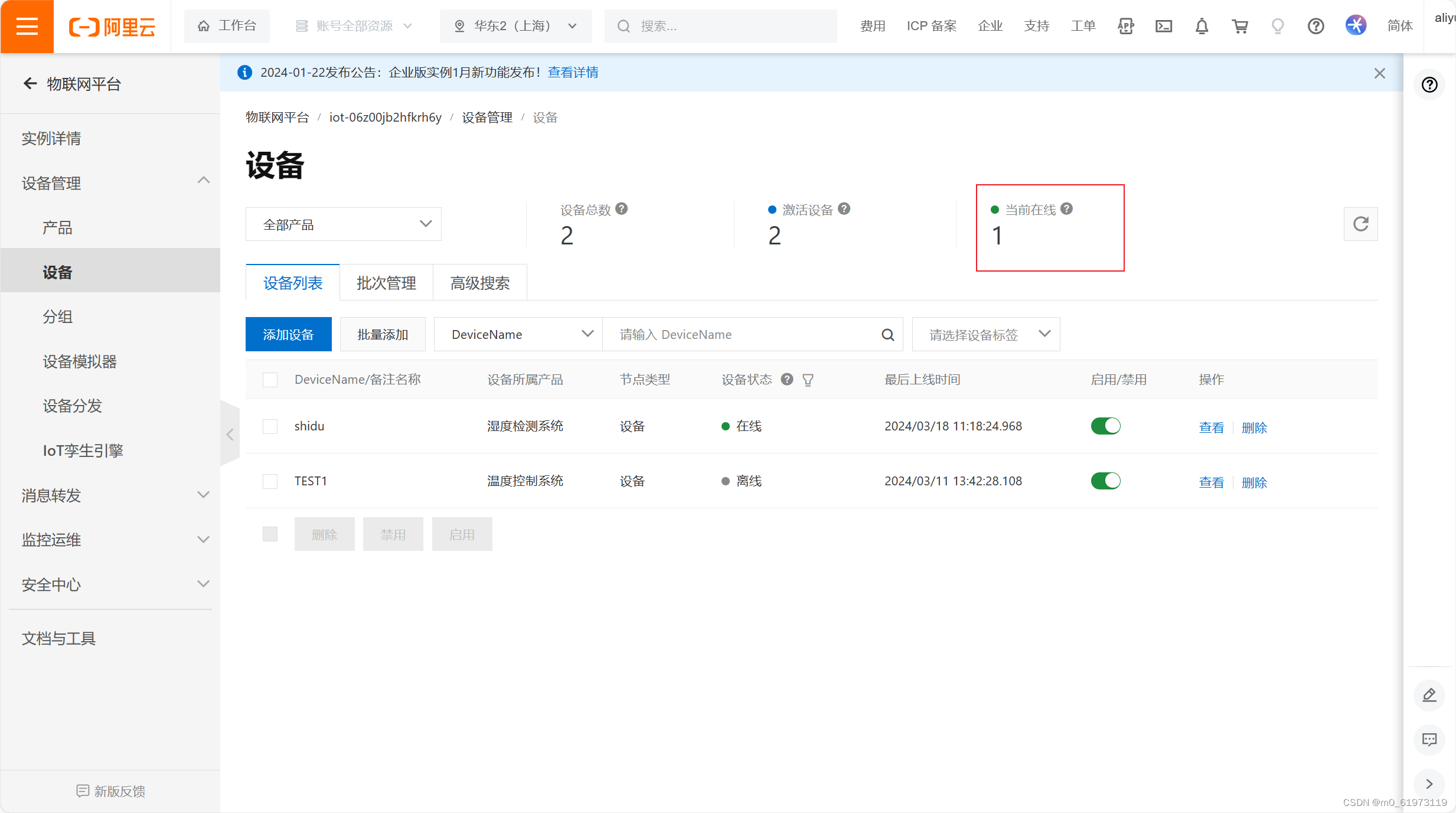
Task: Click the iot-06z00jb2hfkrh6y breadcrumb
Action: point(385,117)
